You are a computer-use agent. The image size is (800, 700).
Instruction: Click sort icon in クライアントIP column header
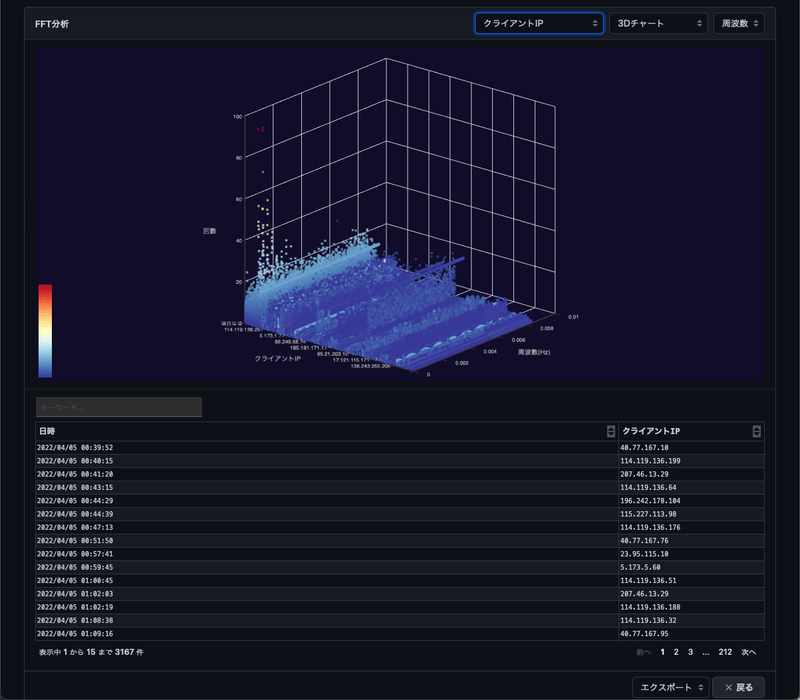[x=756, y=431]
